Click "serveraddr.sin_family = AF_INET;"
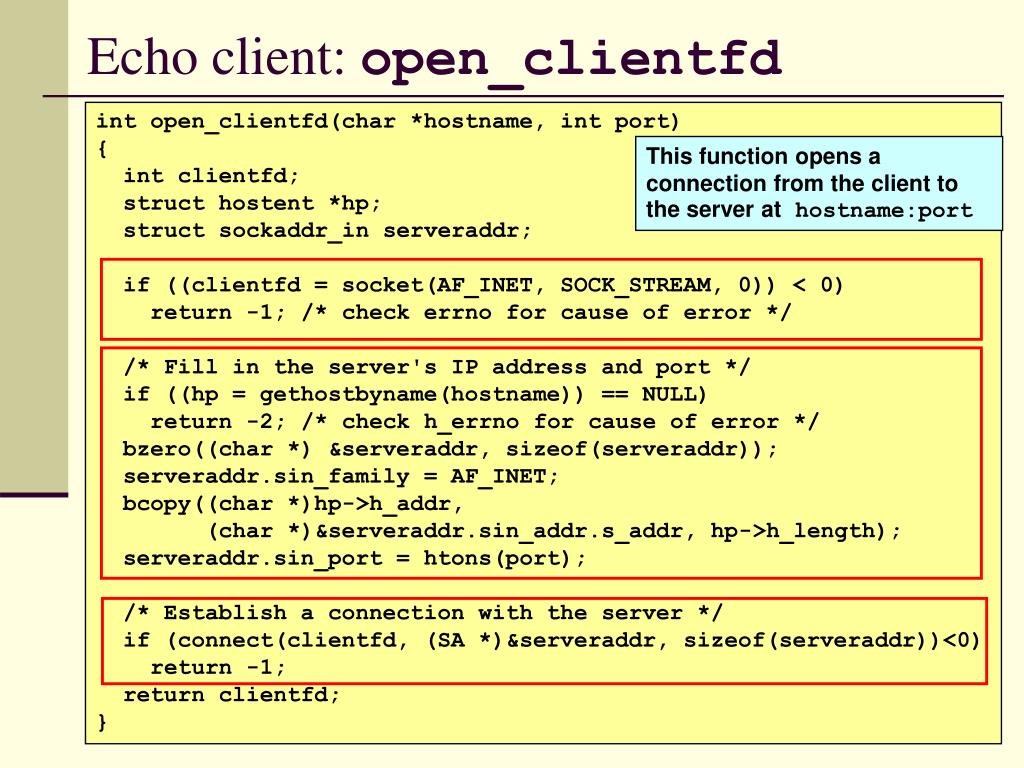1024x768 pixels. click(x=341, y=477)
